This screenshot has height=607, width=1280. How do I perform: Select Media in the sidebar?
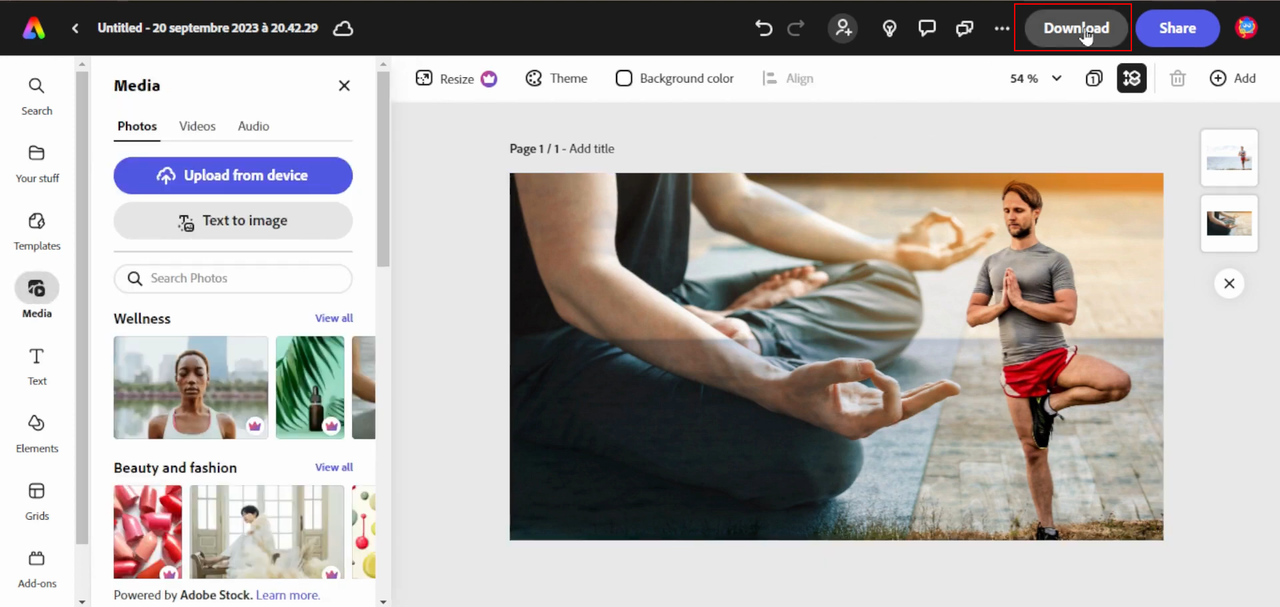[37, 296]
